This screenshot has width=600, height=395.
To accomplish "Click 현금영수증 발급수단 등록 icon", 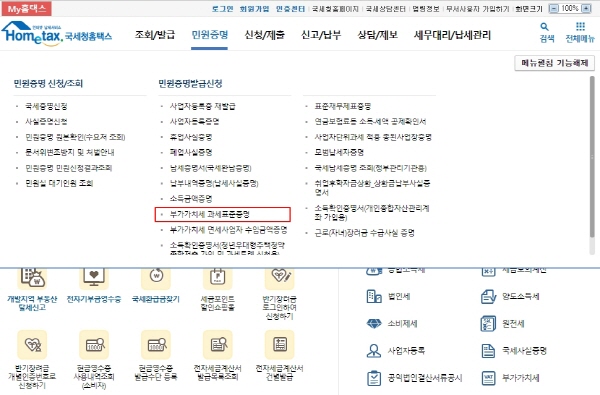I will (x=156, y=345).
